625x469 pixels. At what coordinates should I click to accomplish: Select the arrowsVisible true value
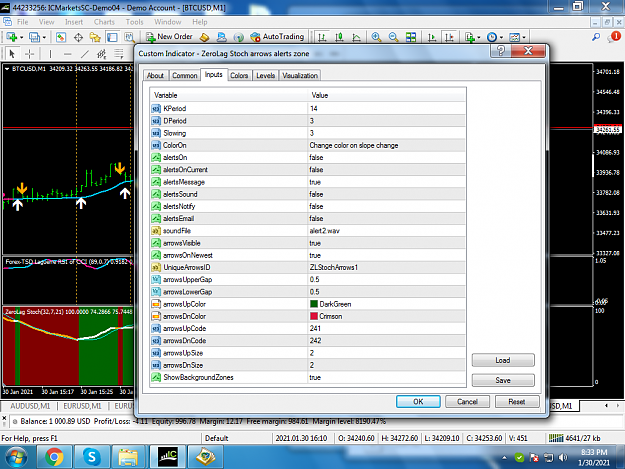coord(315,243)
